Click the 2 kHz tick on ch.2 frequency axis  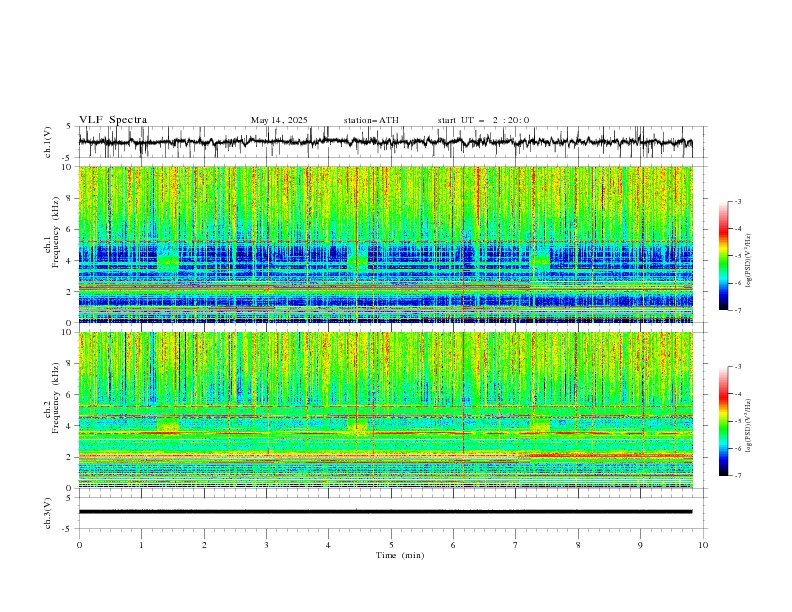[70, 457]
